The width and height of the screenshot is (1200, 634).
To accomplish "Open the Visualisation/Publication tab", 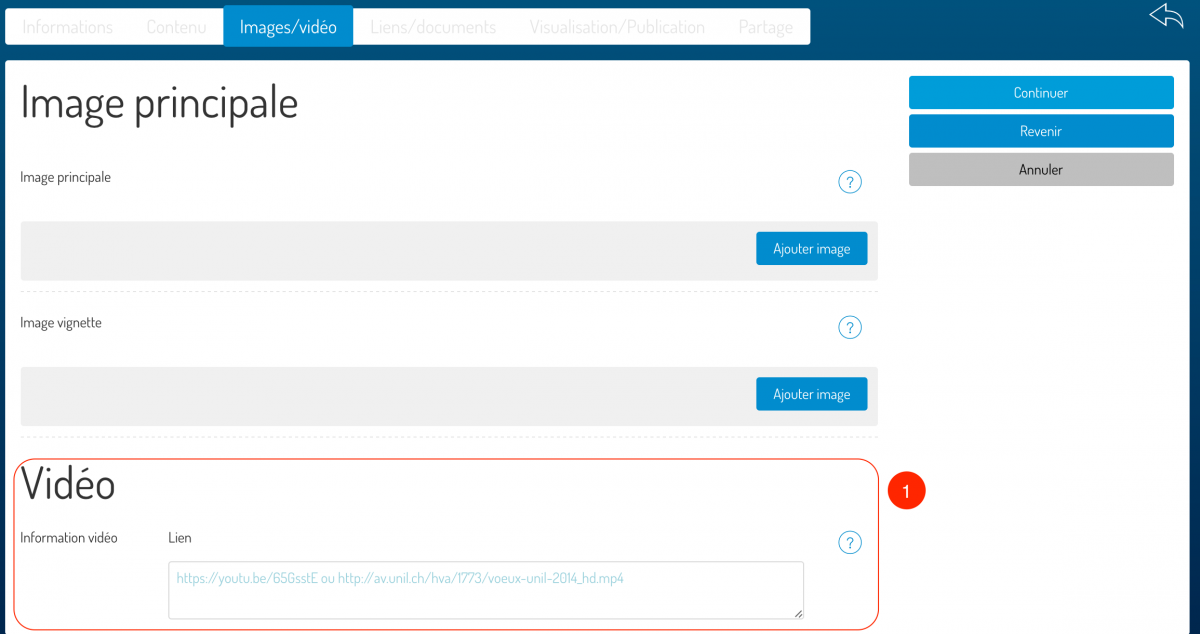I will (x=617, y=27).
